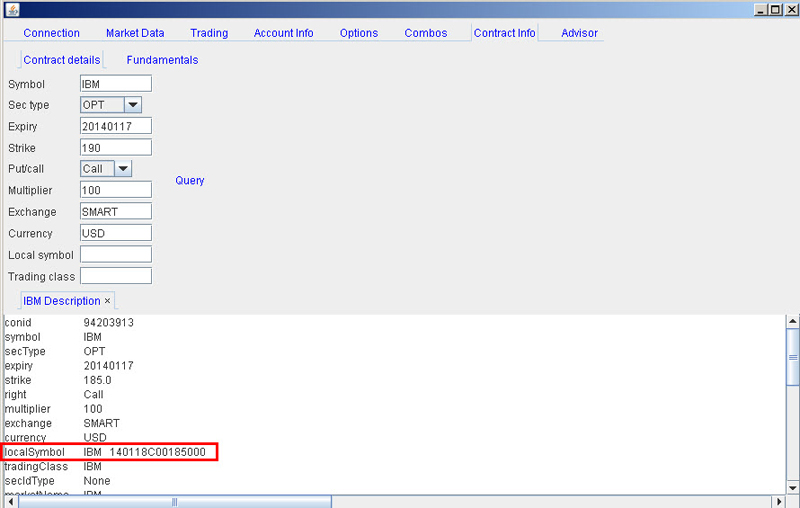Click the vertical scrollbar down arrow
The width and height of the screenshot is (800, 508).
pos(792,487)
